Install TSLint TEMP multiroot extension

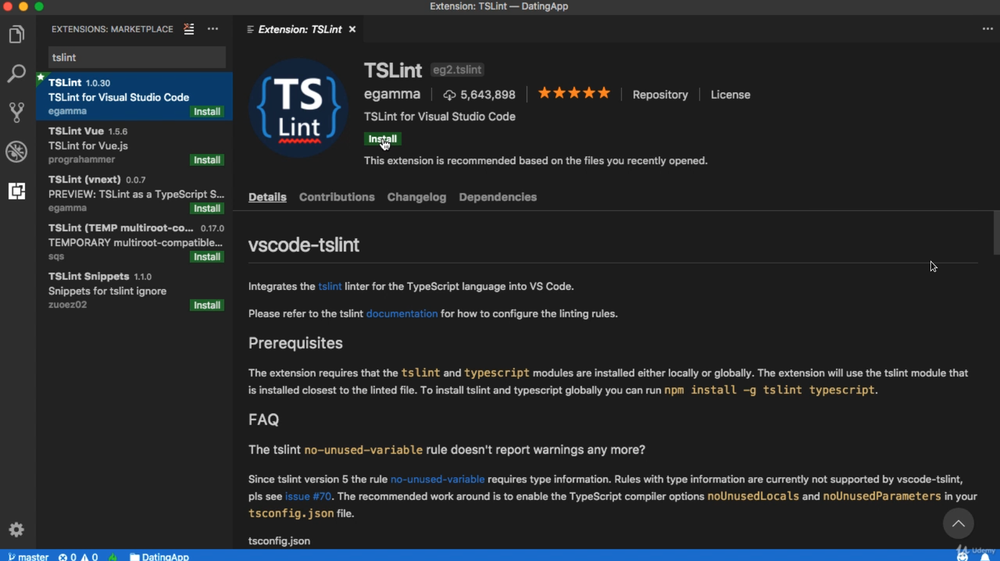pyautogui.click(x=207, y=257)
